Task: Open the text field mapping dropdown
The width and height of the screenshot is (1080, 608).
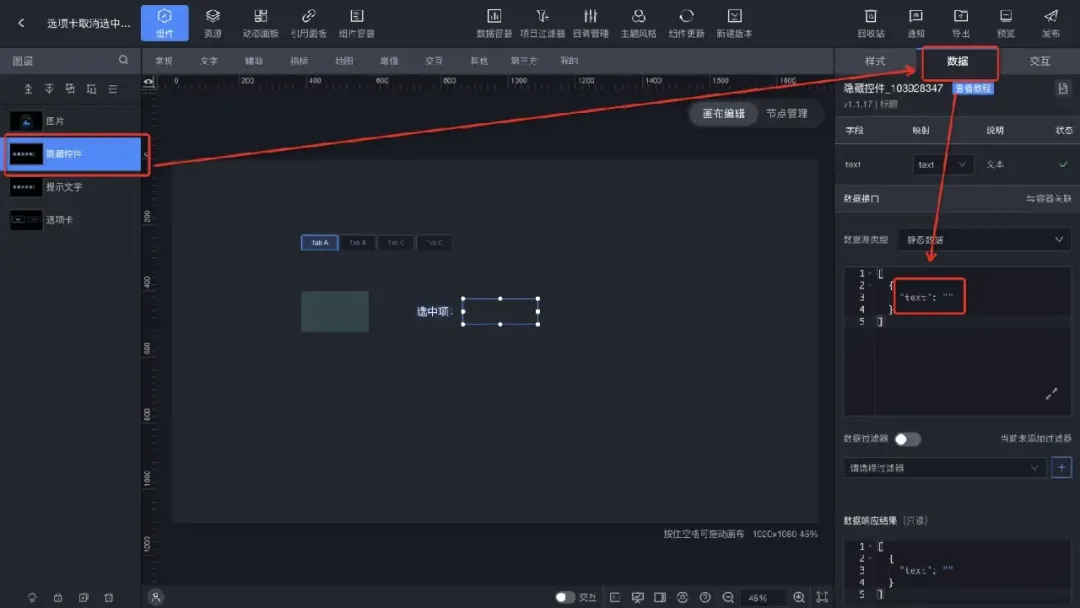Action: pyautogui.click(x=943, y=165)
